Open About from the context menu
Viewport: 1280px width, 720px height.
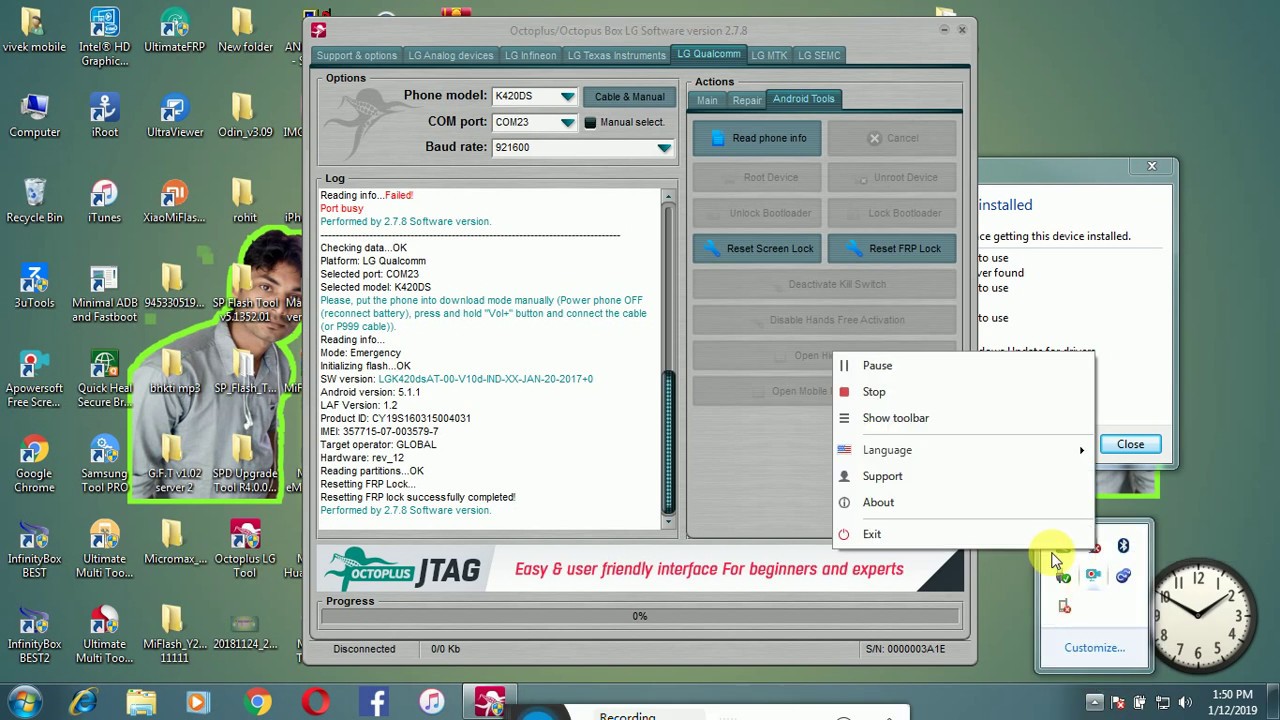tap(964, 502)
